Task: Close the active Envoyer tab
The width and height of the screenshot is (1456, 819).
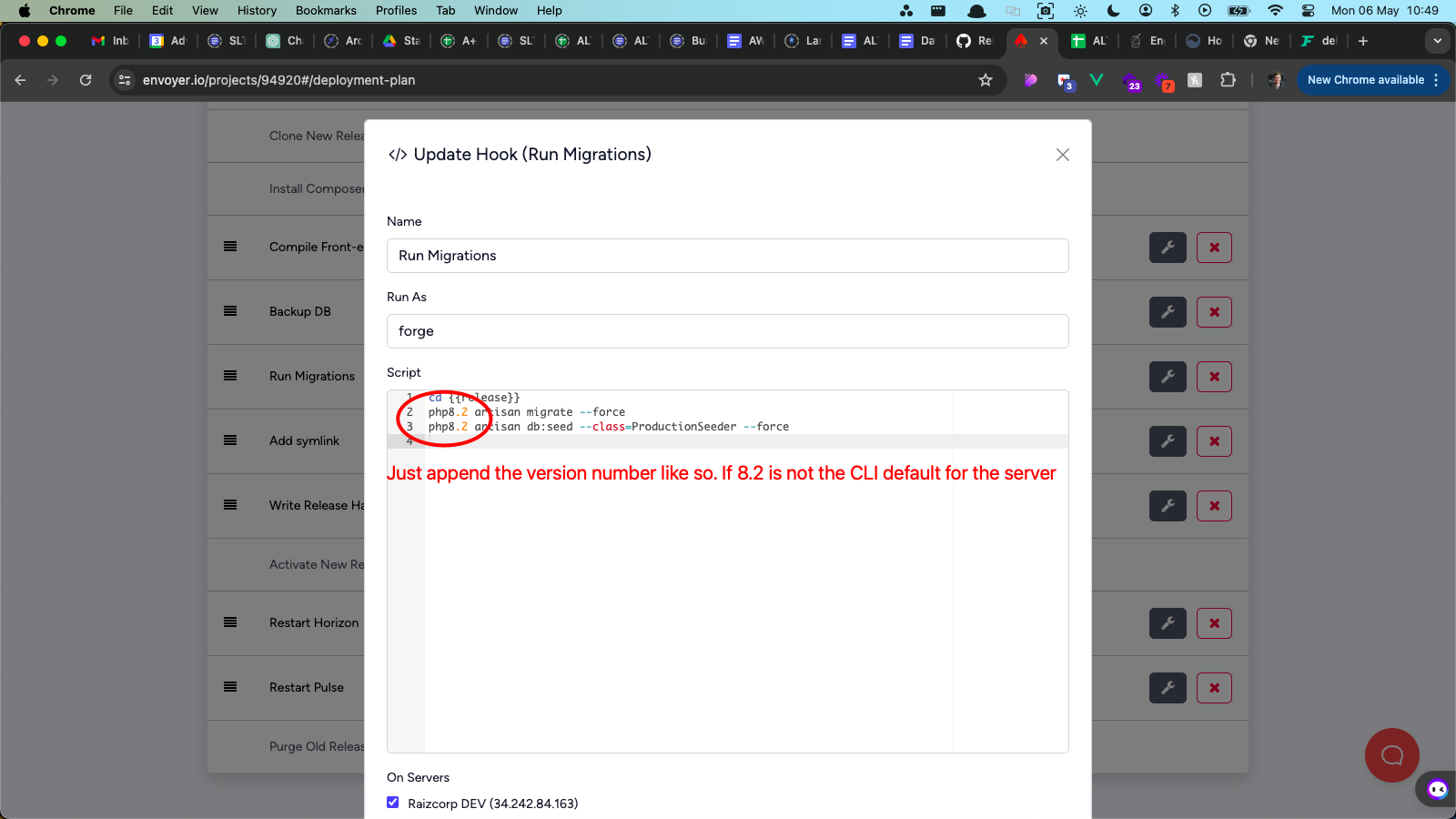Action: (1044, 41)
